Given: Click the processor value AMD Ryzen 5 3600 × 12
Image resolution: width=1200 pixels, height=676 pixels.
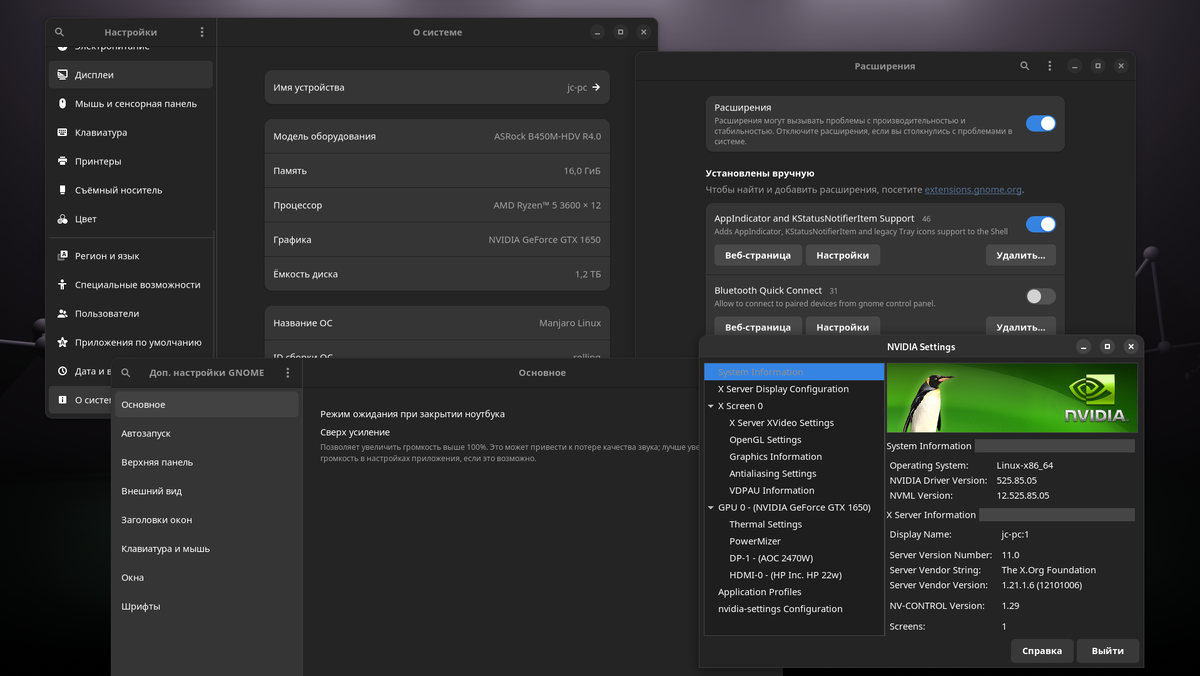Looking at the screenshot, I should (547, 206).
